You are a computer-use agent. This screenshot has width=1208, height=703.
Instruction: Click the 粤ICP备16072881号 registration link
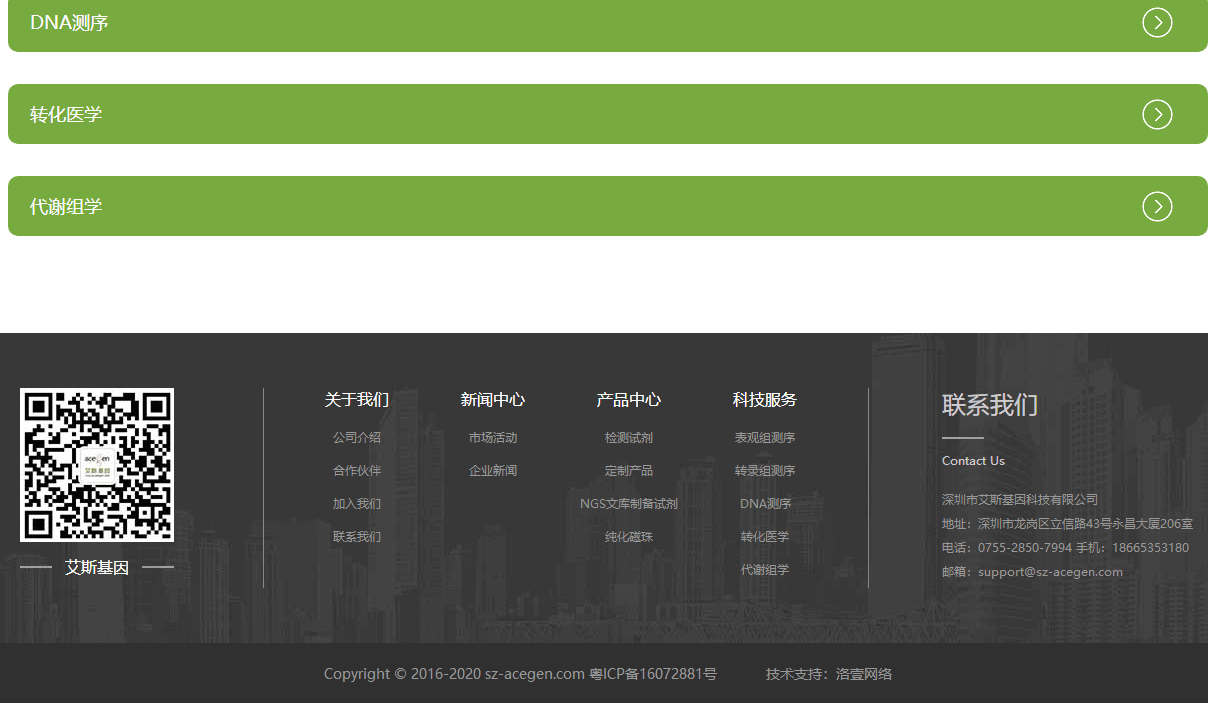click(653, 674)
